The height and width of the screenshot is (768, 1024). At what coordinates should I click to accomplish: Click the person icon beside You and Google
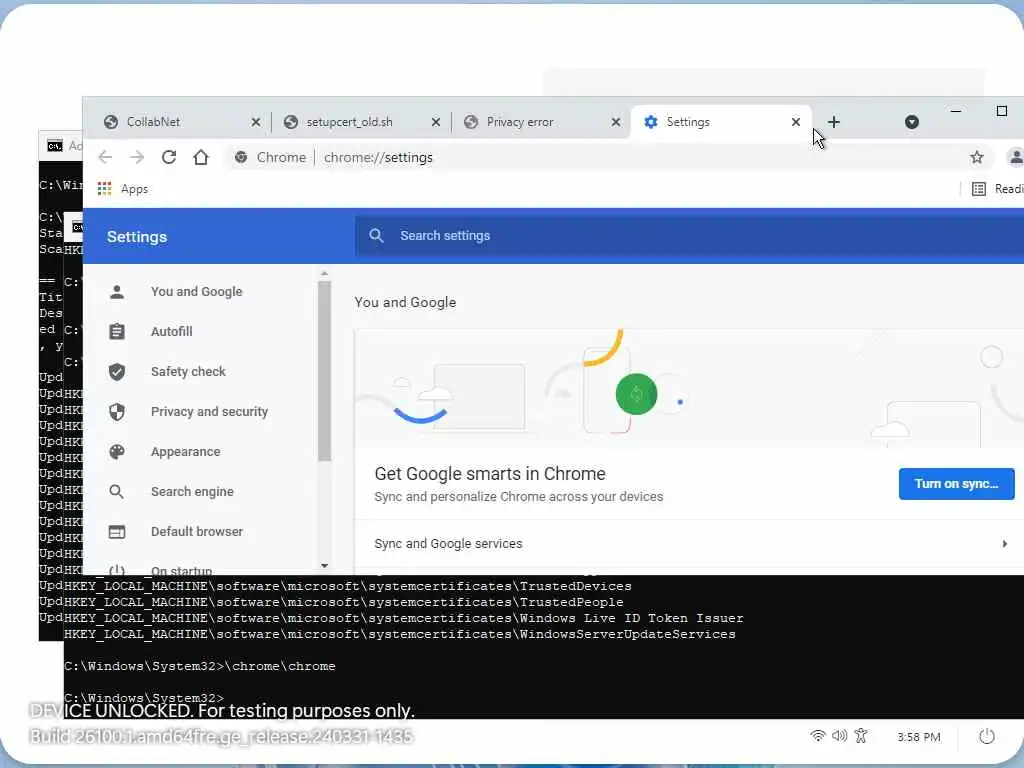[x=117, y=292]
